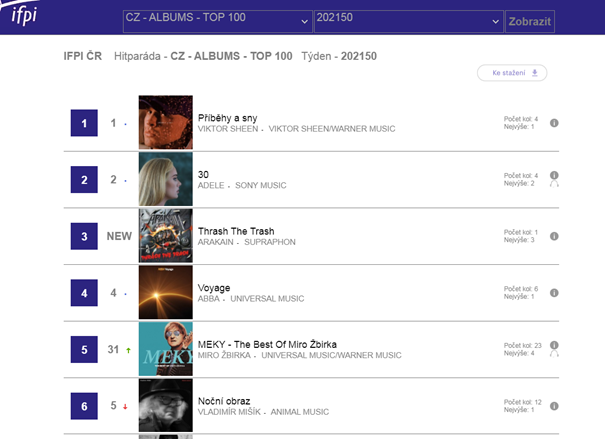Click Týden - 202150 heading text
The image size is (605, 439).
click(x=339, y=56)
